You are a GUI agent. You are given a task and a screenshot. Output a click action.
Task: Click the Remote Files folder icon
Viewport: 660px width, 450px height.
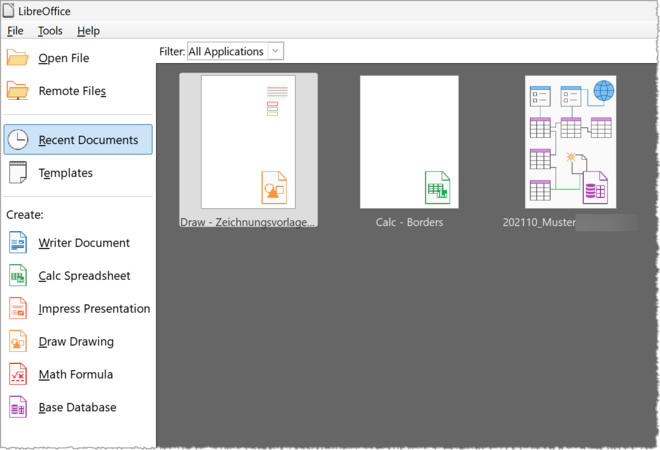(18, 91)
